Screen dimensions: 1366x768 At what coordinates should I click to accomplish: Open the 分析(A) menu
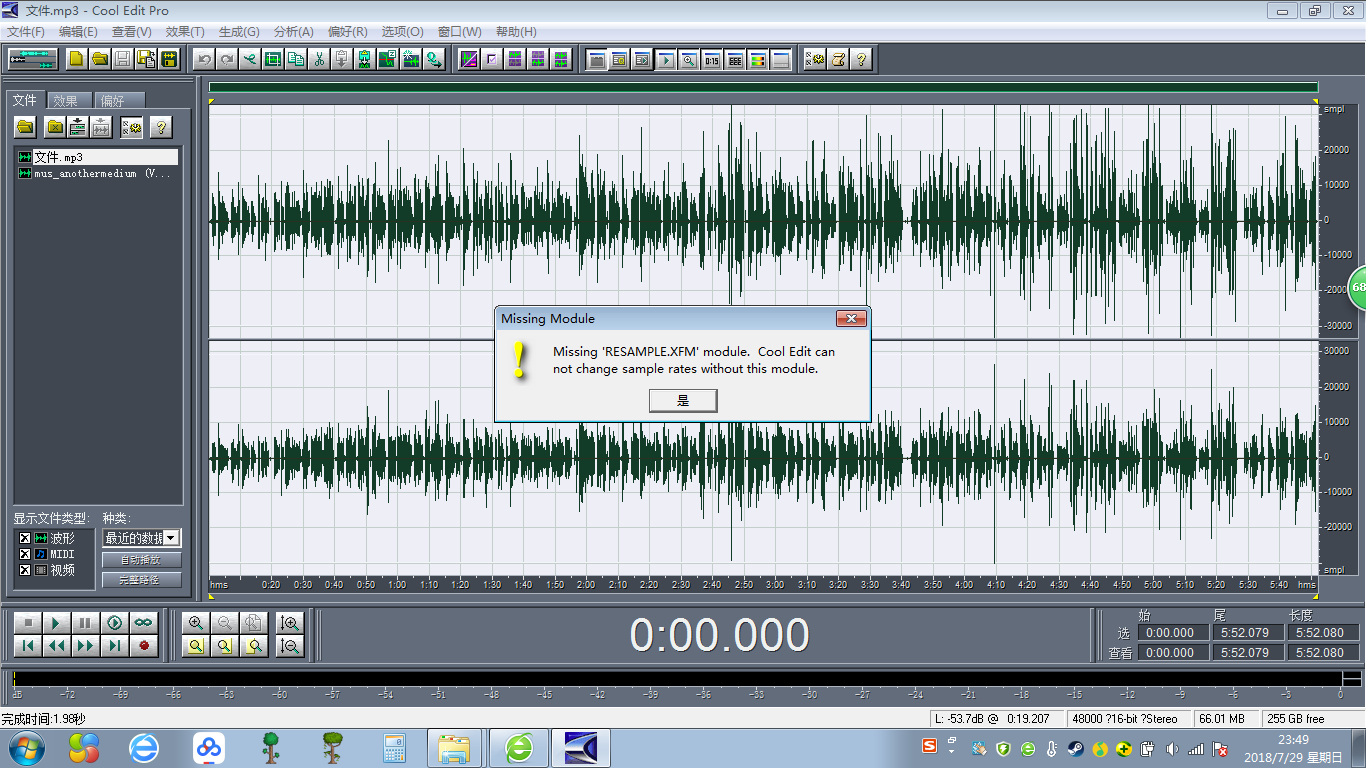pyautogui.click(x=293, y=32)
